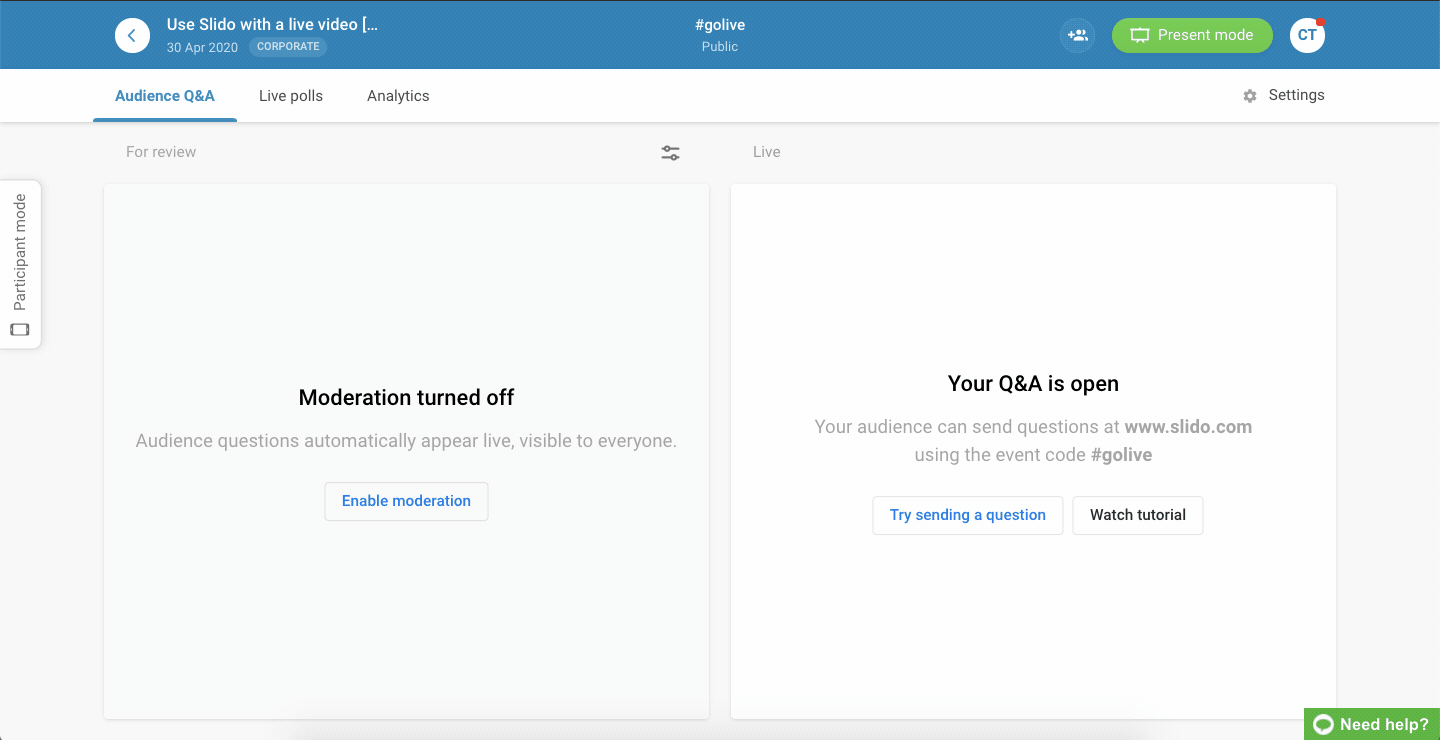Open the Q&A filter sliders icon

pos(670,153)
